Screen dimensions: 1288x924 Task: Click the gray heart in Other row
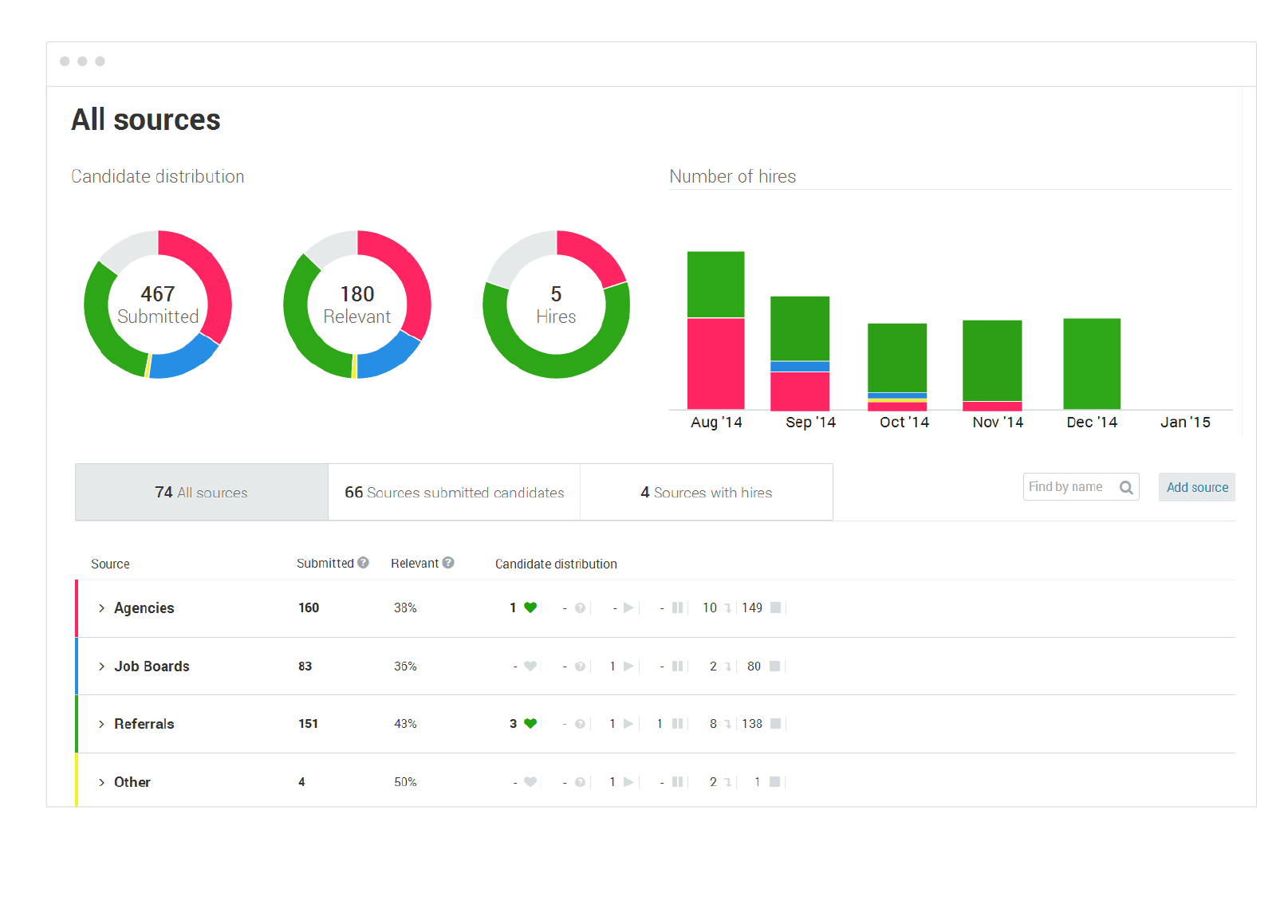[530, 782]
